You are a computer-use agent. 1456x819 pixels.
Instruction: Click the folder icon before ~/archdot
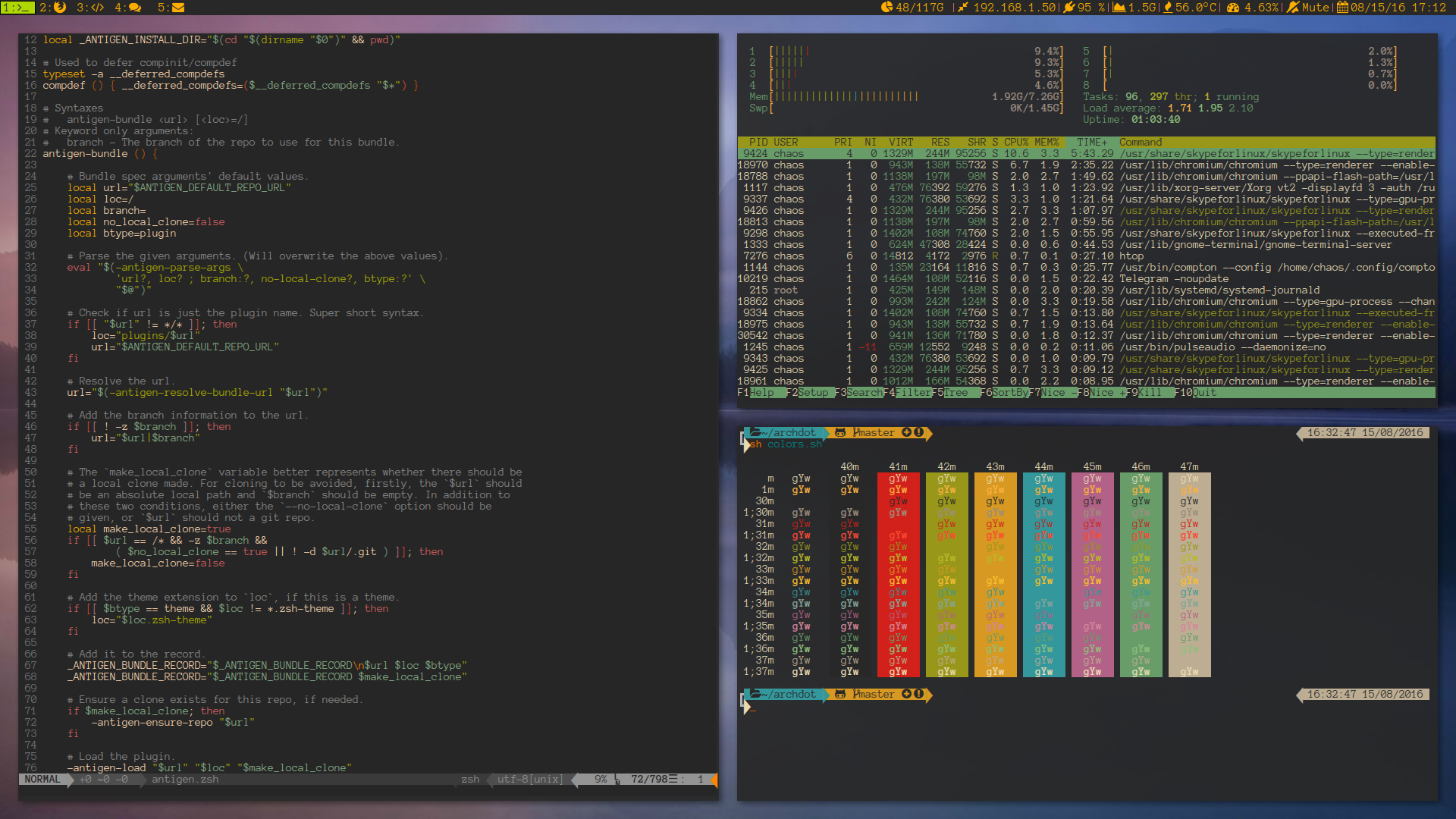coord(755,432)
